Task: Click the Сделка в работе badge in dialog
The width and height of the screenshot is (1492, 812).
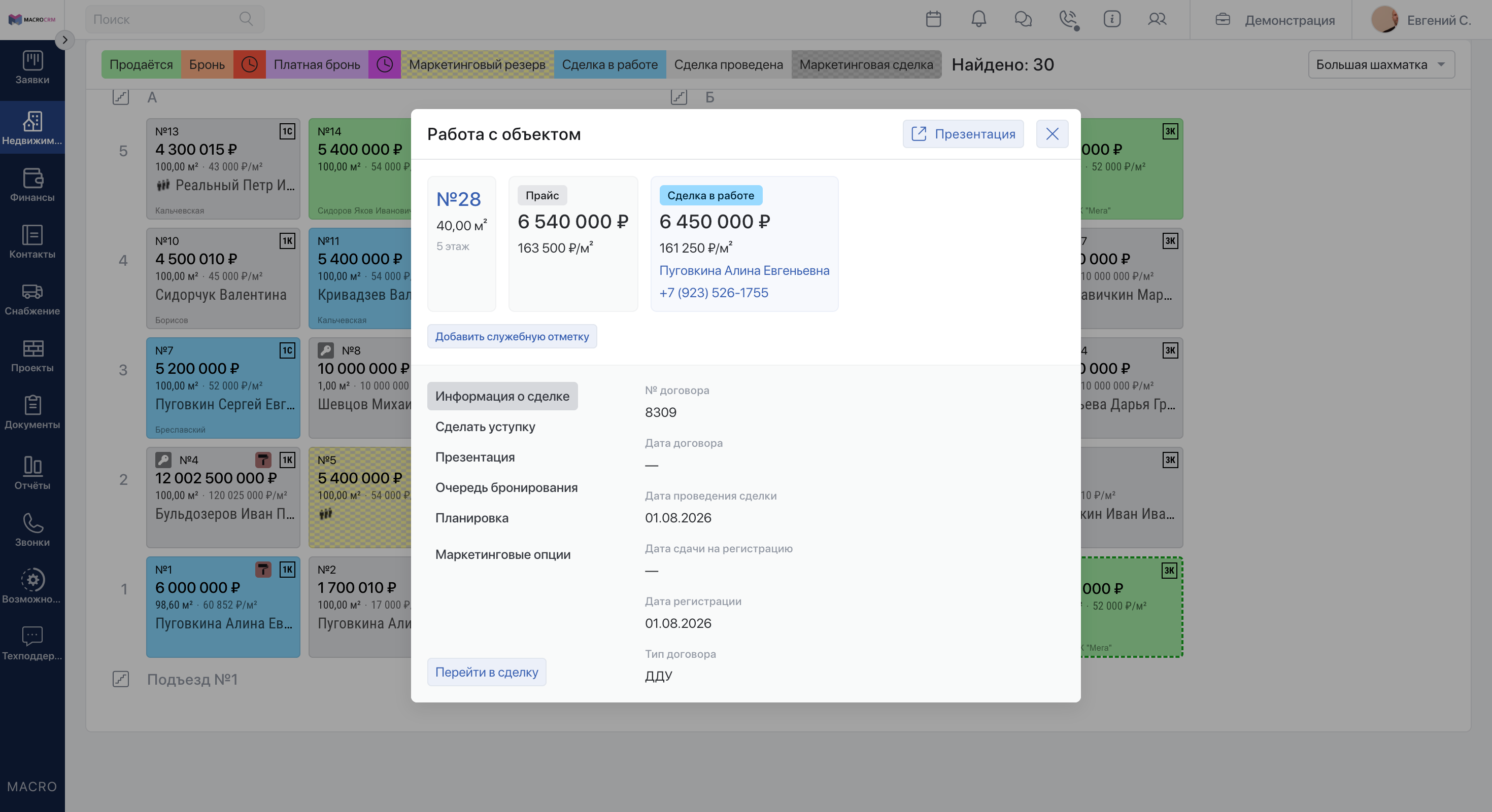Action: [x=710, y=196]
